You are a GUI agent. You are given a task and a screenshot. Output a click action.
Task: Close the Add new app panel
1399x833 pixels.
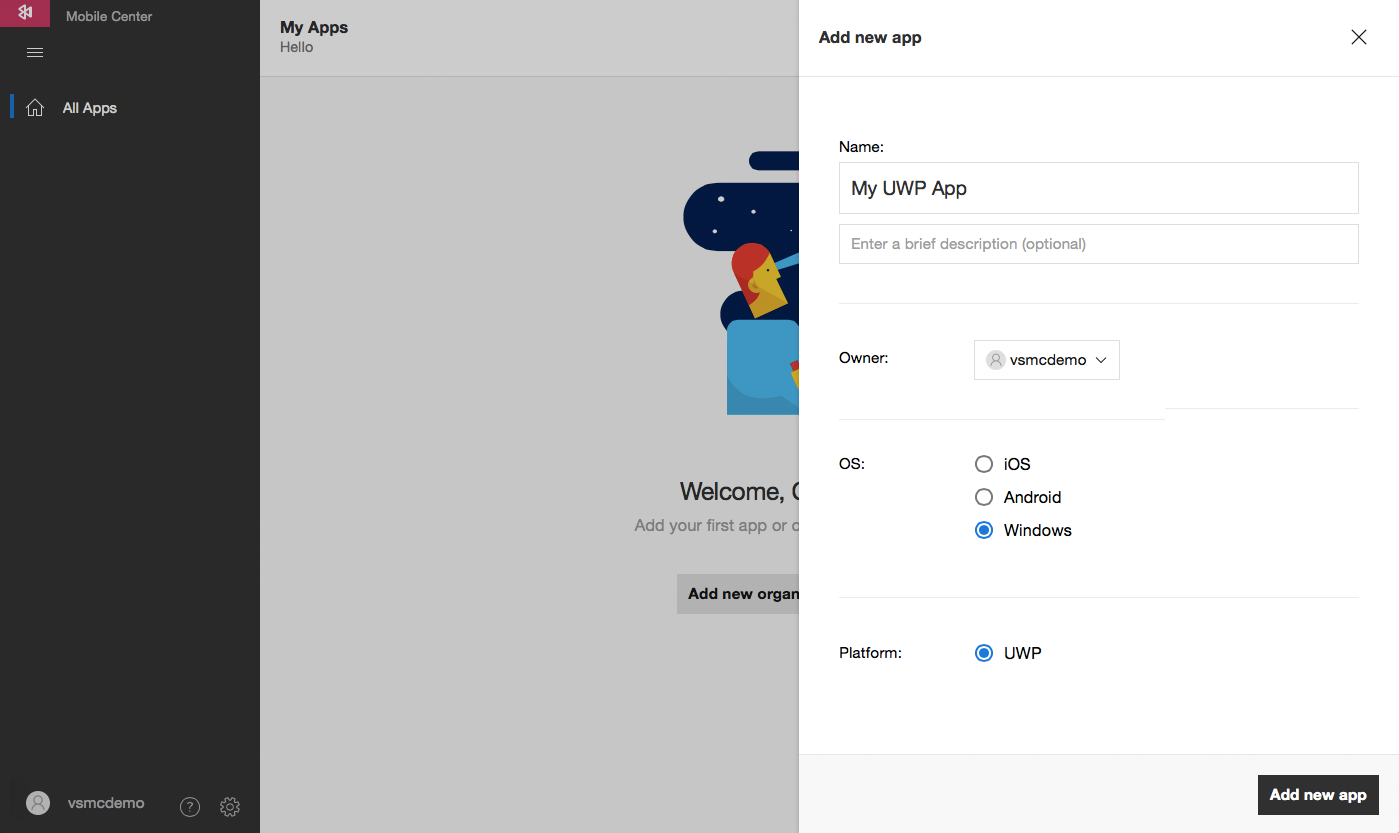[1359, 37]
